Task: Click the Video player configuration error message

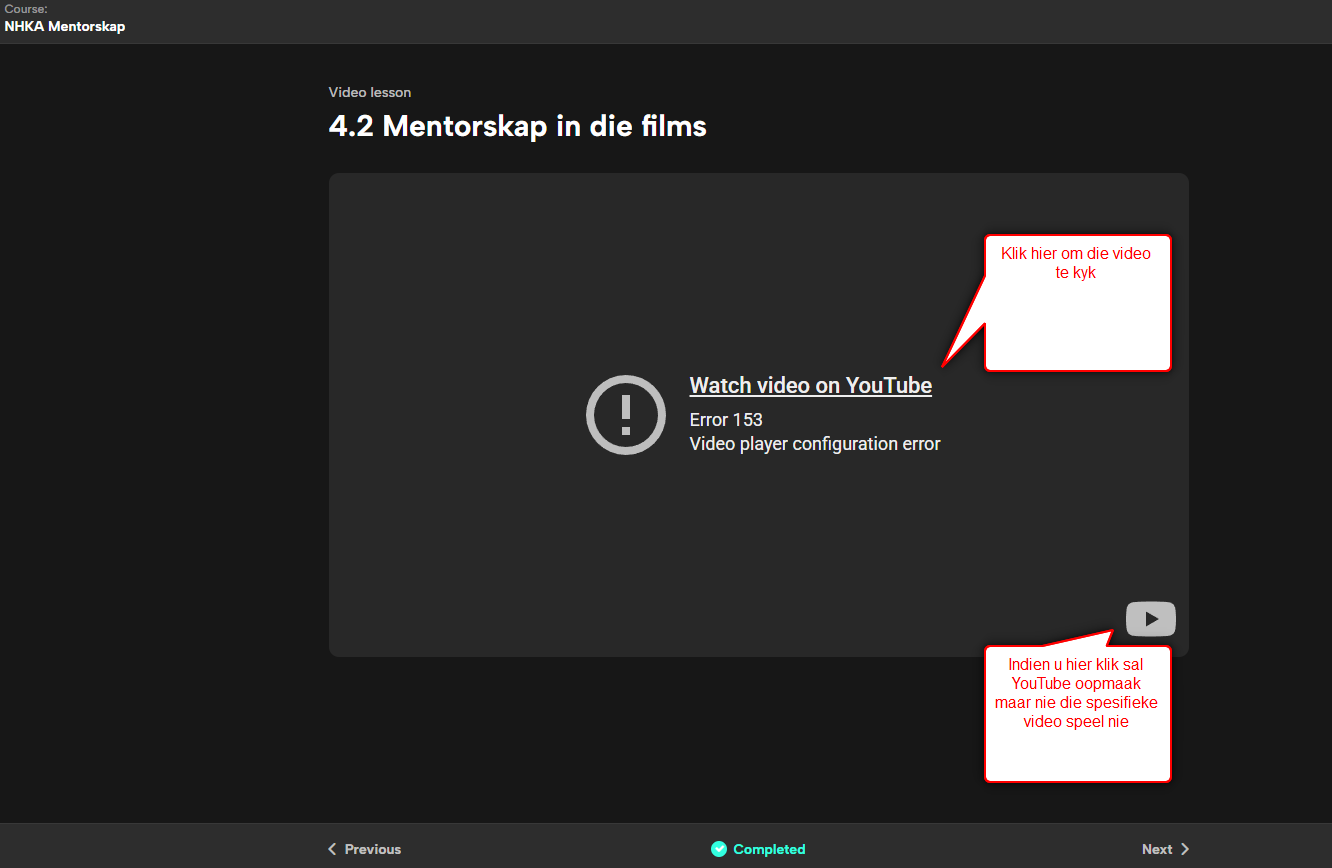Action: (x=815, y=444)
